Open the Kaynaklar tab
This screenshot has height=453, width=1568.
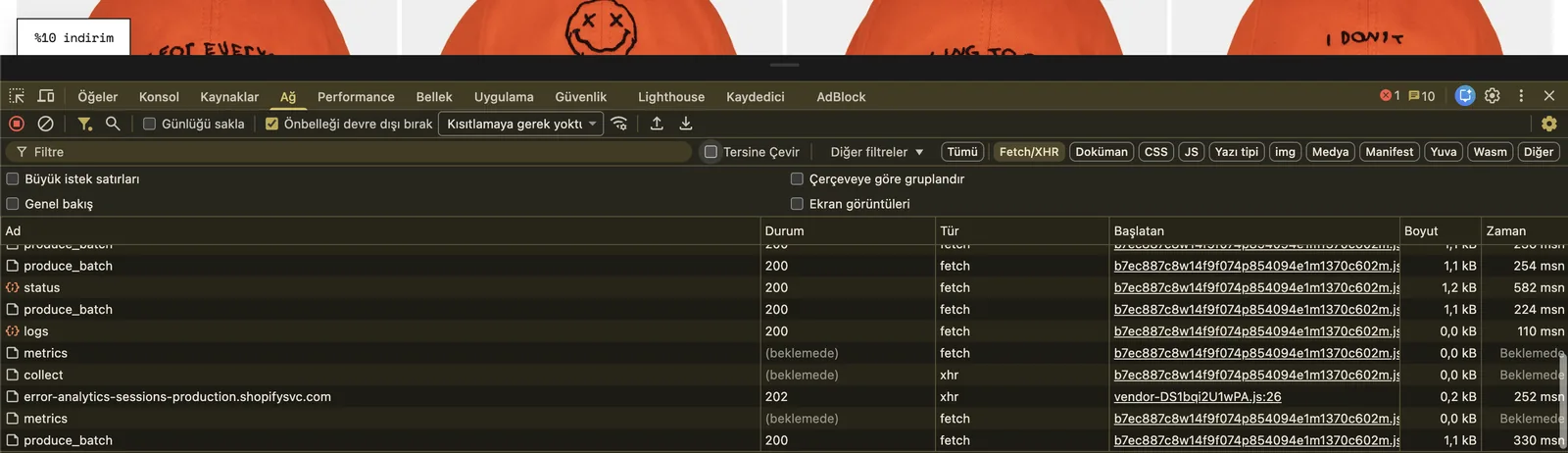coord(229,96)
